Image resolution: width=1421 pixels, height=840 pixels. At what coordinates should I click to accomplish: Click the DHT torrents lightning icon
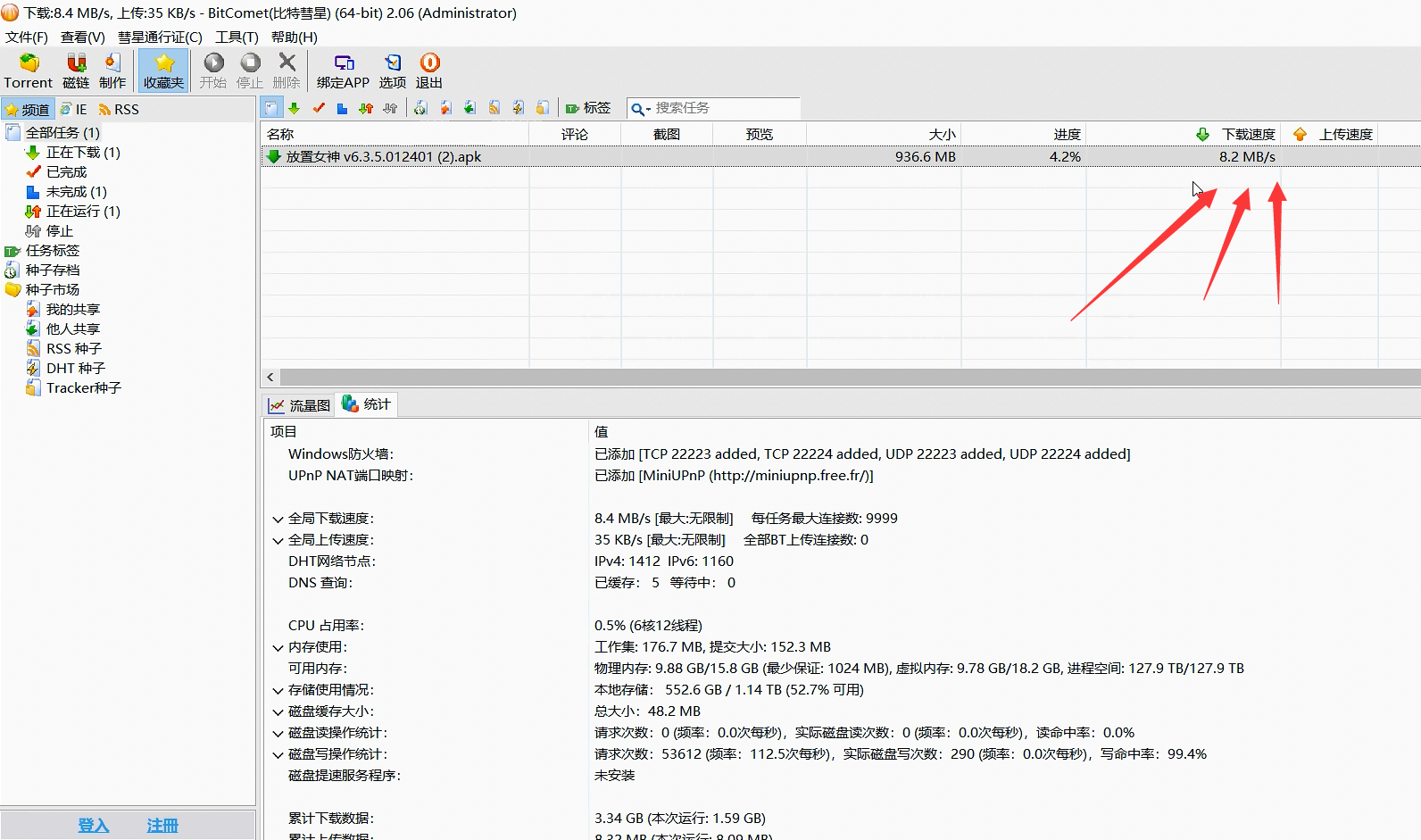(518, 108)
